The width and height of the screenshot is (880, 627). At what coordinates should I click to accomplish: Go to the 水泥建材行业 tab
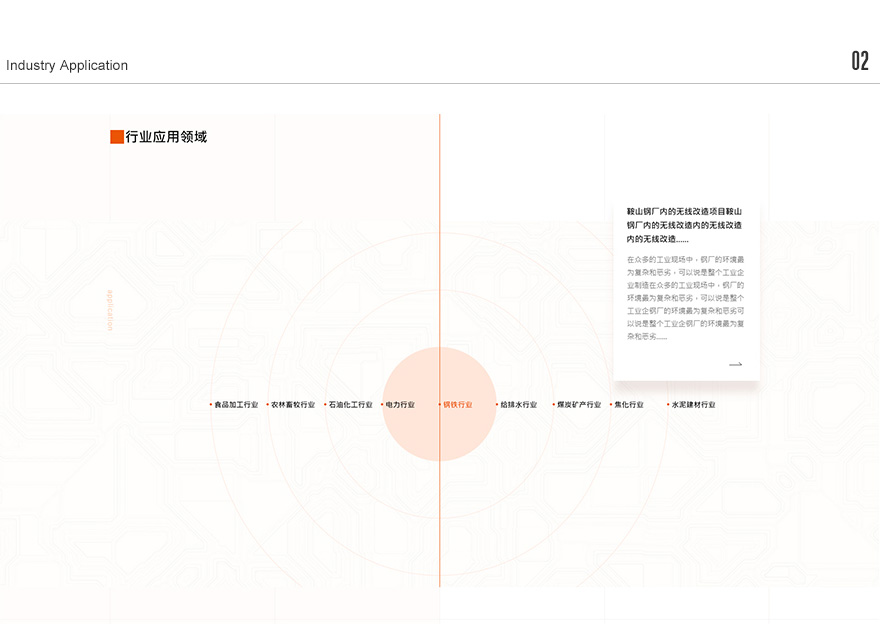[693, 405]
